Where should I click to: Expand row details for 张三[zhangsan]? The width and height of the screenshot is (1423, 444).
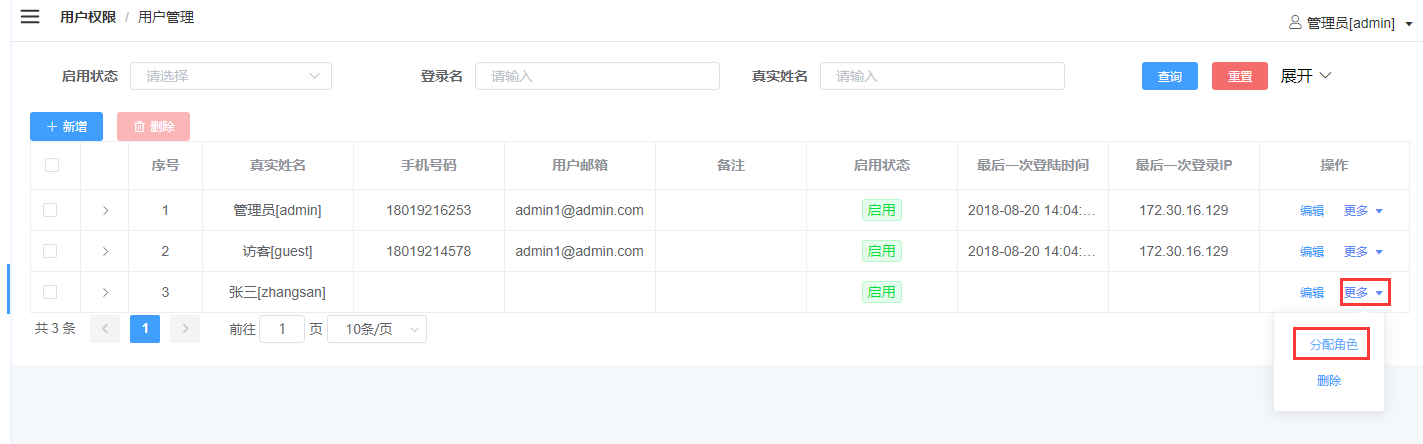[x=105, y=292]
